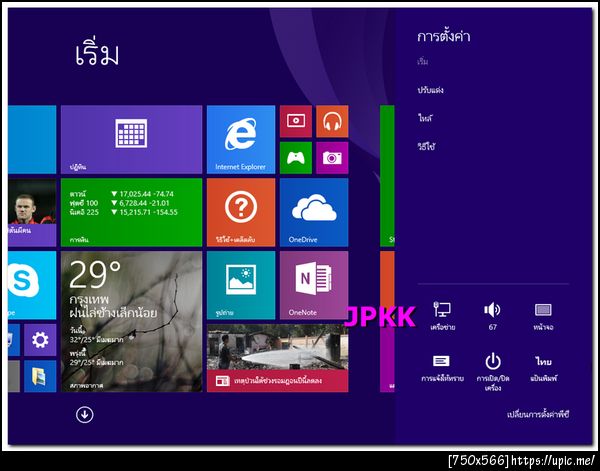The image size is (600, 471).
Task: Open the Calendar tile
Action: pos(131,139)
